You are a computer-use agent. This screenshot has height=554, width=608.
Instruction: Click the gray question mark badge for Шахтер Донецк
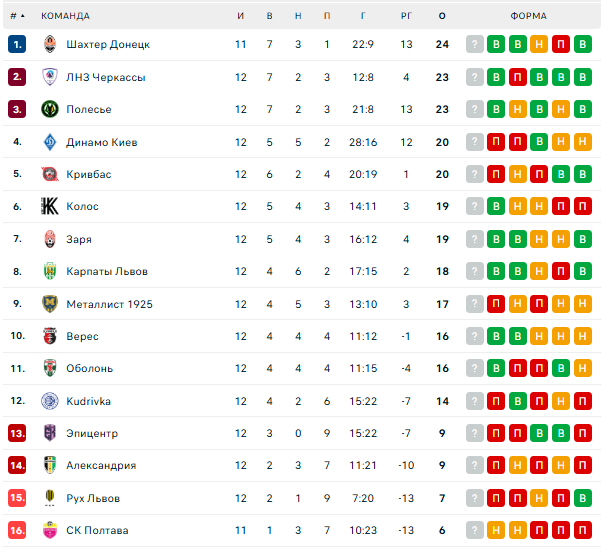474,44
